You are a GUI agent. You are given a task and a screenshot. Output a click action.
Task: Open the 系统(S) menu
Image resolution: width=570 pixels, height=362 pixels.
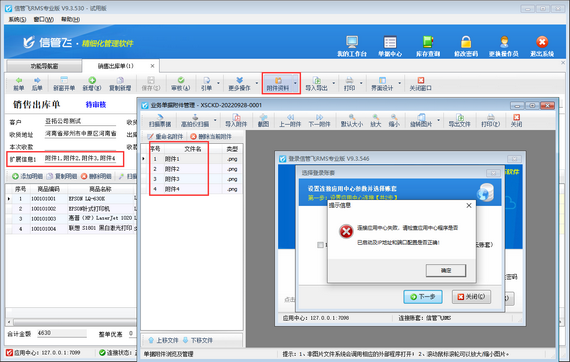(17, 19)
